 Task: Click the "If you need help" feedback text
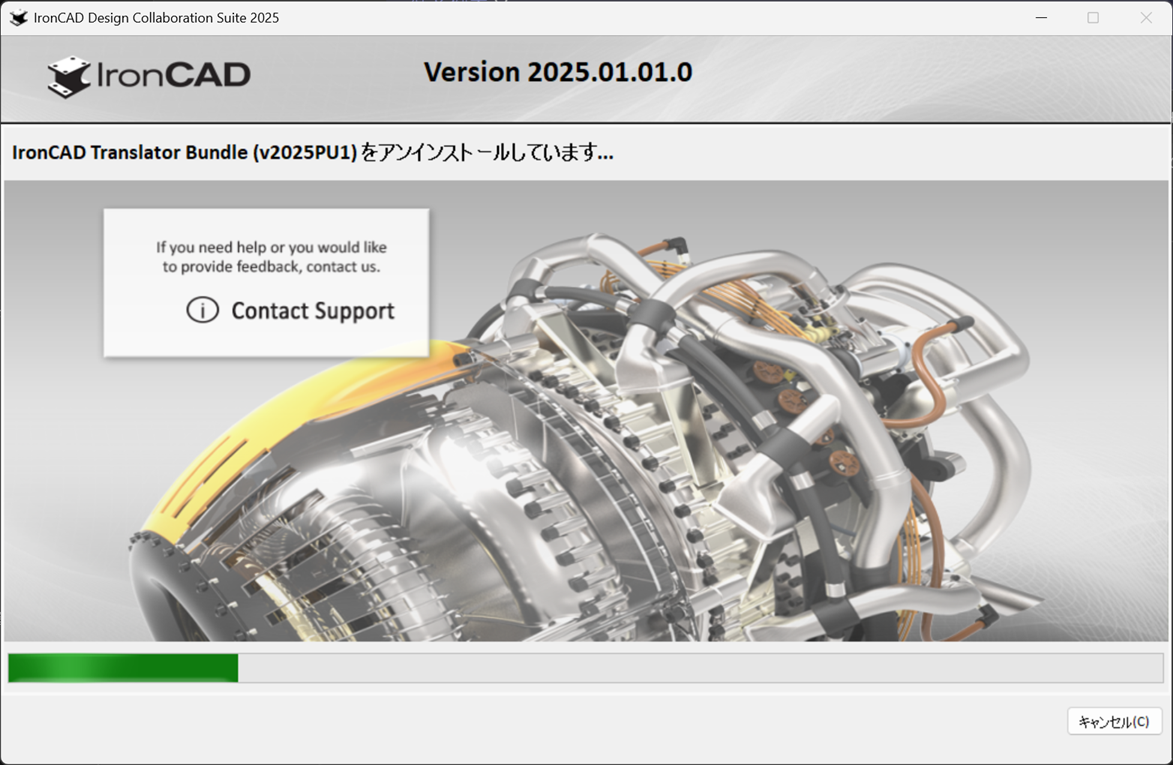[x=271, y=257]
